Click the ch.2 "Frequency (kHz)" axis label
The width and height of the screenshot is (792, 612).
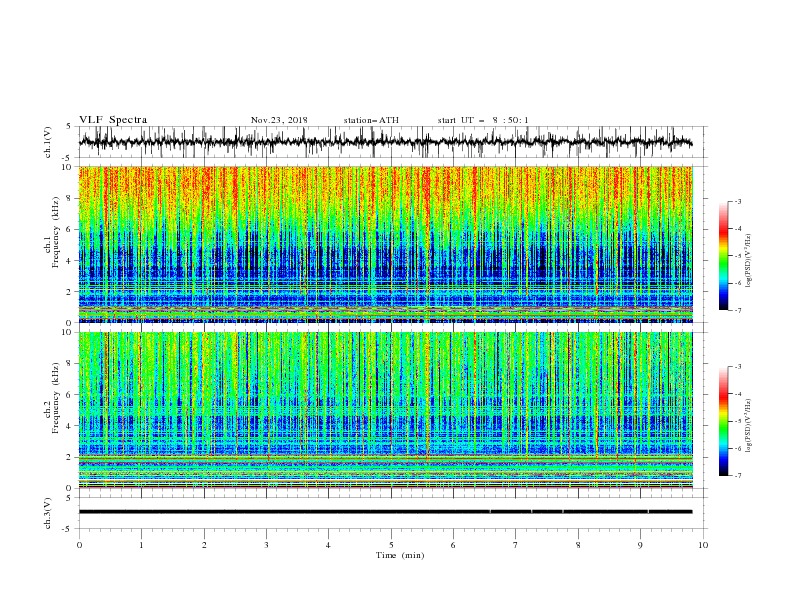click(56, 398)
